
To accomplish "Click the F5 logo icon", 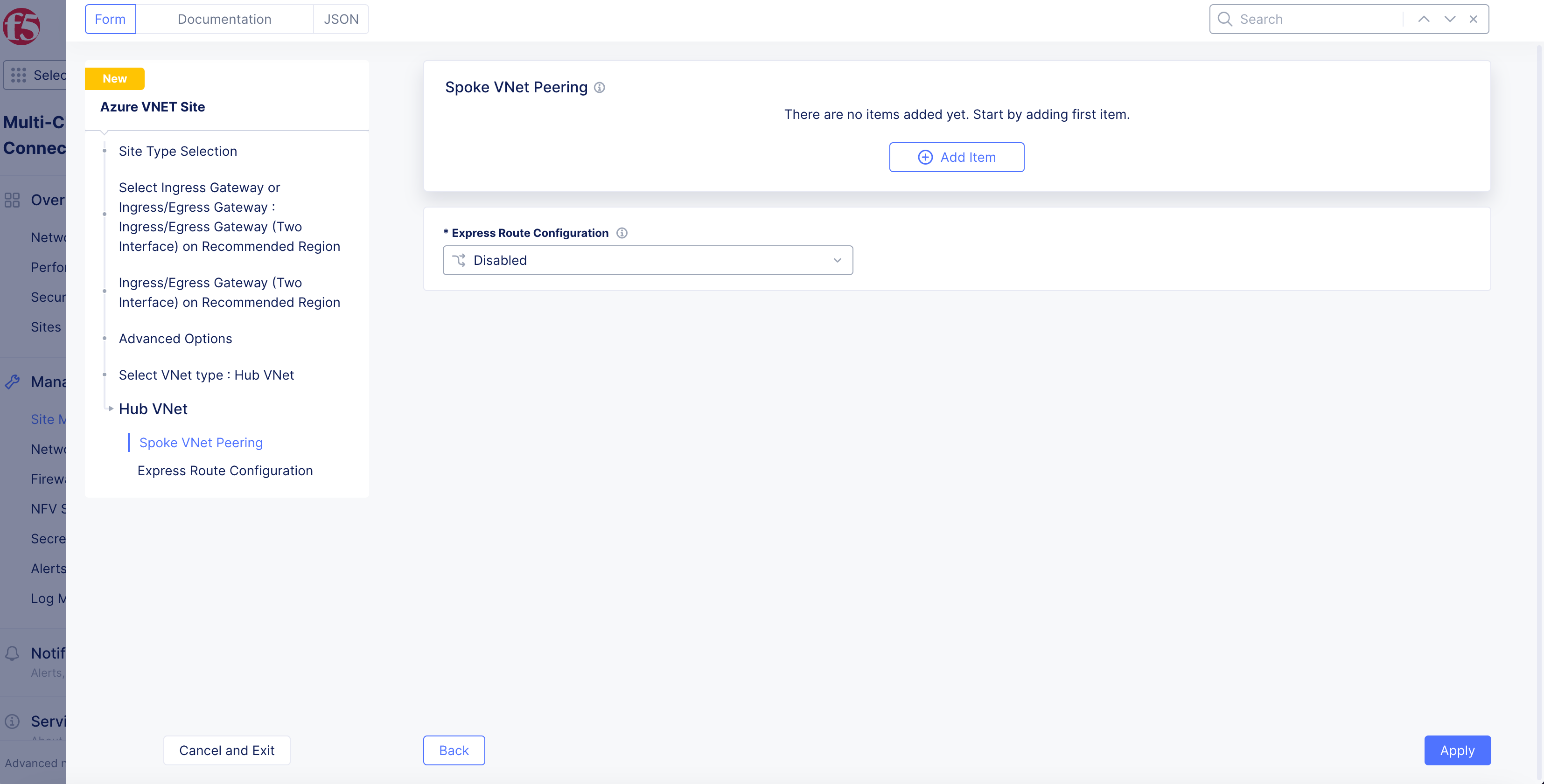I will tap(21, 27).
